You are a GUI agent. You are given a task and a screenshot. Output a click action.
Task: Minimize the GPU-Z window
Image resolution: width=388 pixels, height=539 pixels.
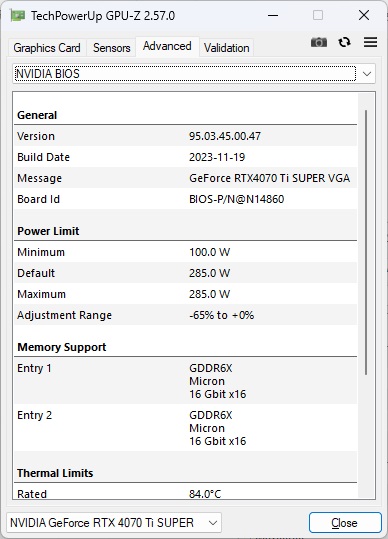[273, 15]
